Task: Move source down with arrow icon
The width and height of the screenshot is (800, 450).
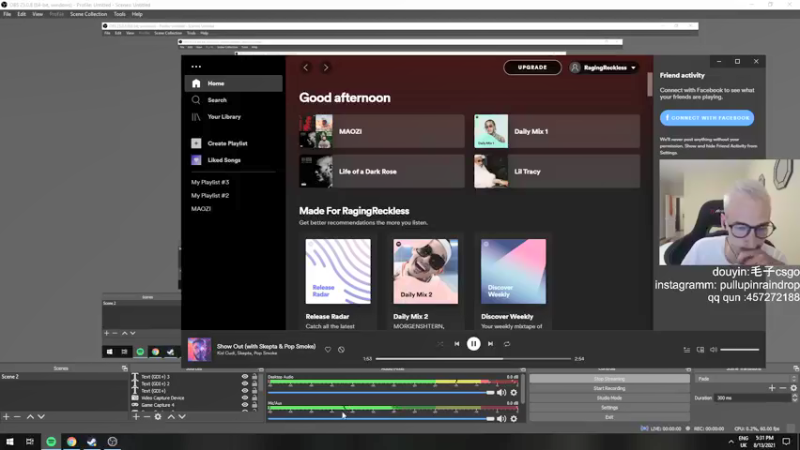Action: (x=182, y=417)
